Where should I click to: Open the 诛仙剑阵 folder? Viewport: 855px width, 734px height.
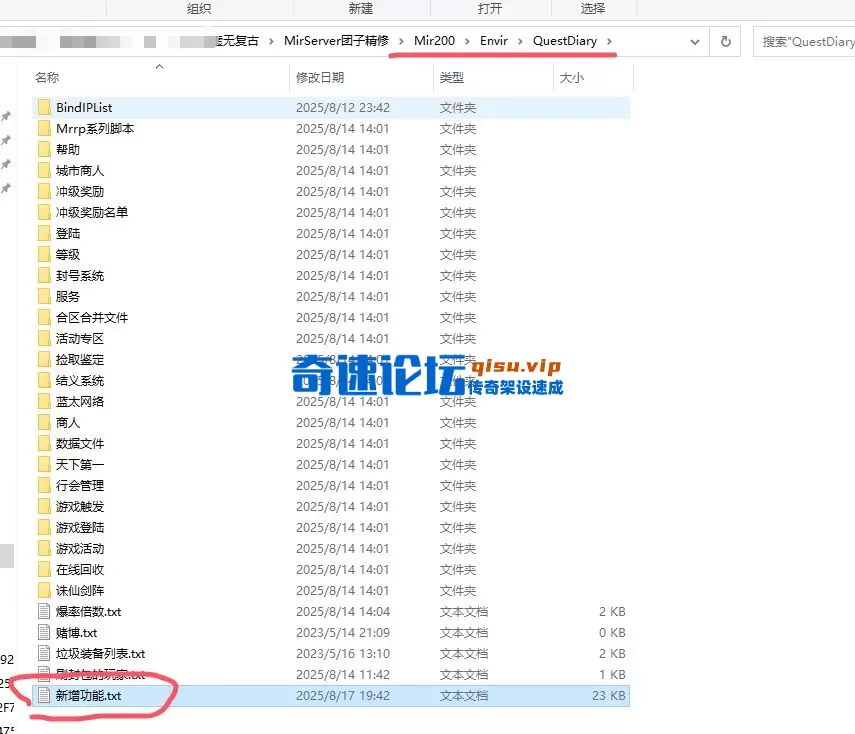click(x=79, y=590)
